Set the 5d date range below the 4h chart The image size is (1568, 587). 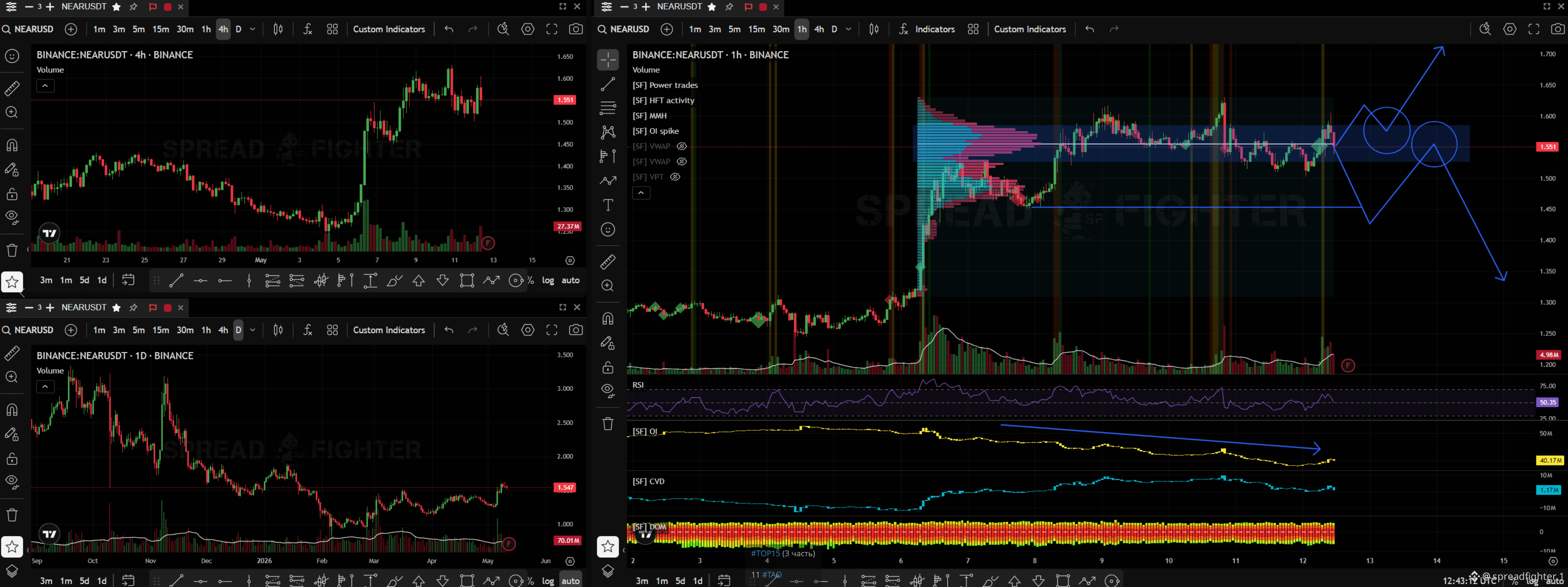[x=85, y=281]
